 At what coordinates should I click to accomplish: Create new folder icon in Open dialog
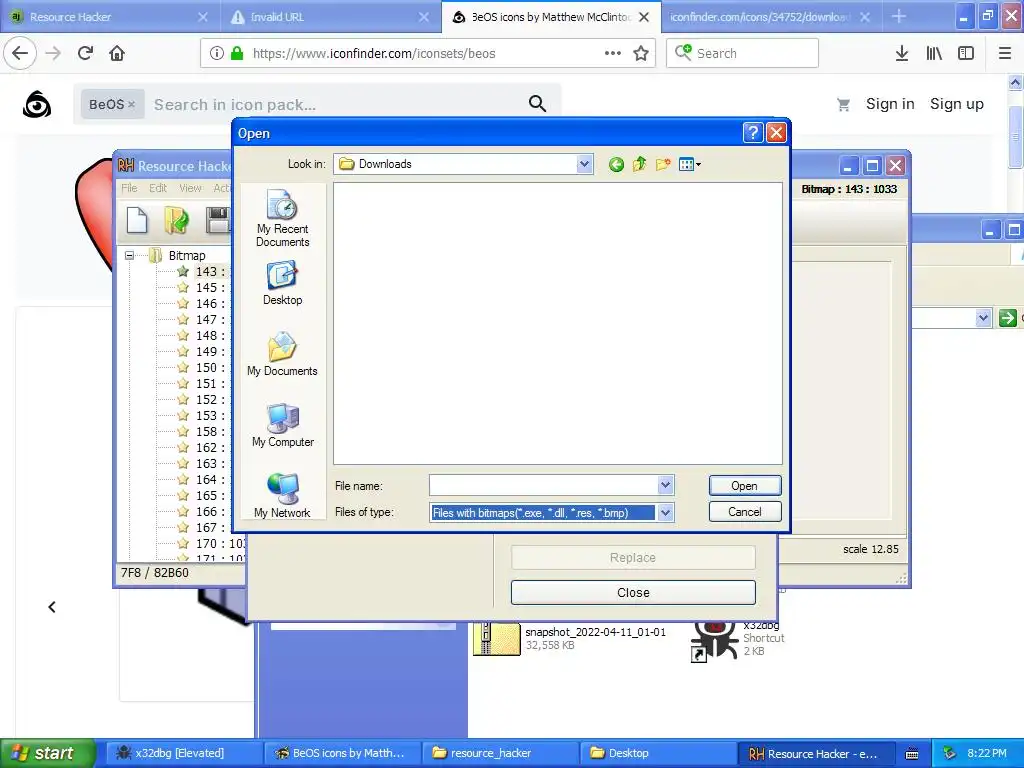click(663, 164)
